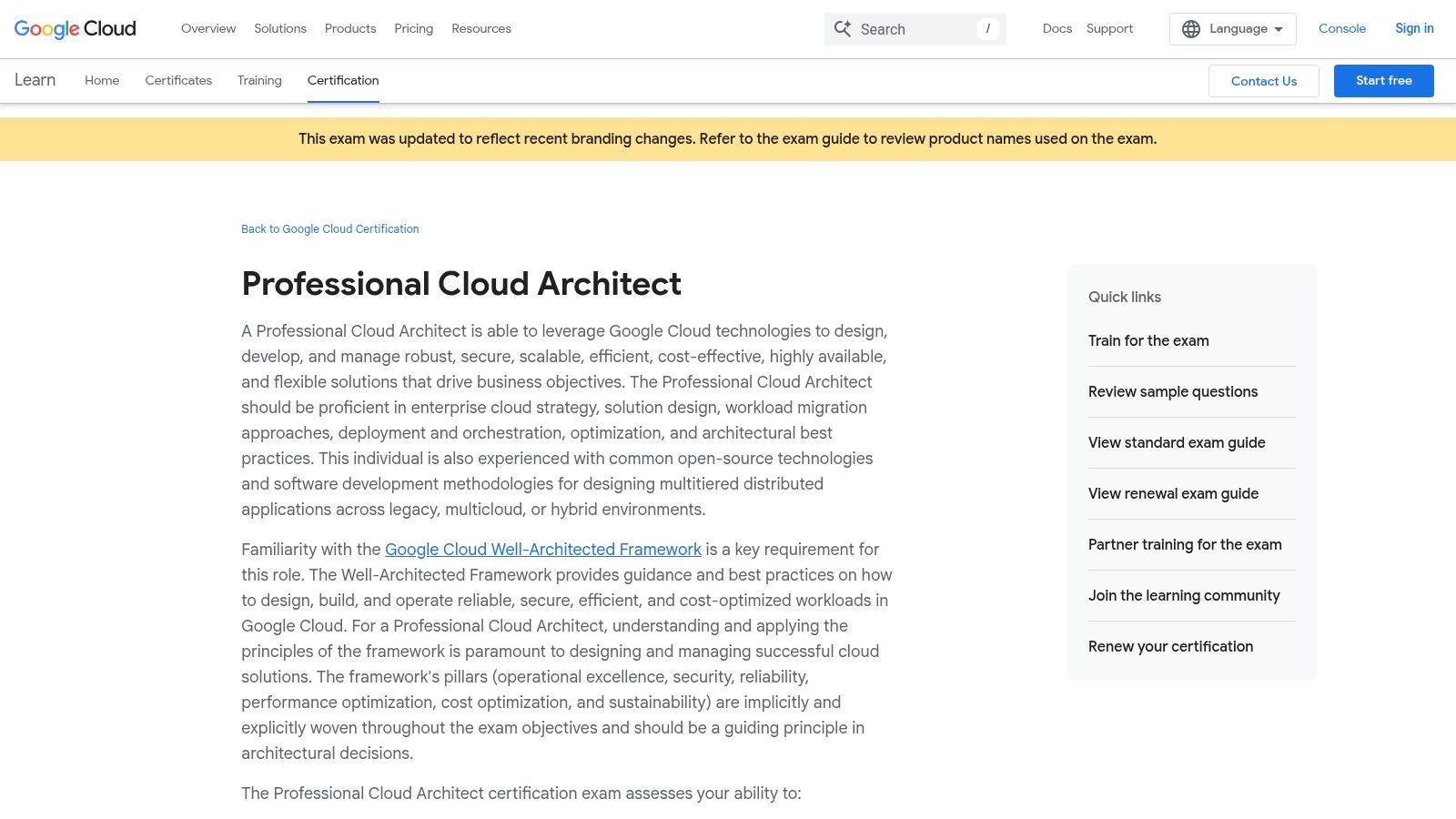
Task: Click the search sparkle magnifier icon
Action: [x=843, y=29]
